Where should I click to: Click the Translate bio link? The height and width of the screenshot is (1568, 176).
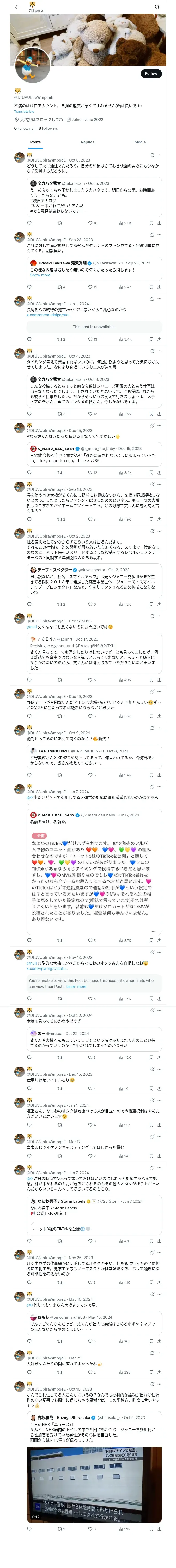(x=24, y=111)
